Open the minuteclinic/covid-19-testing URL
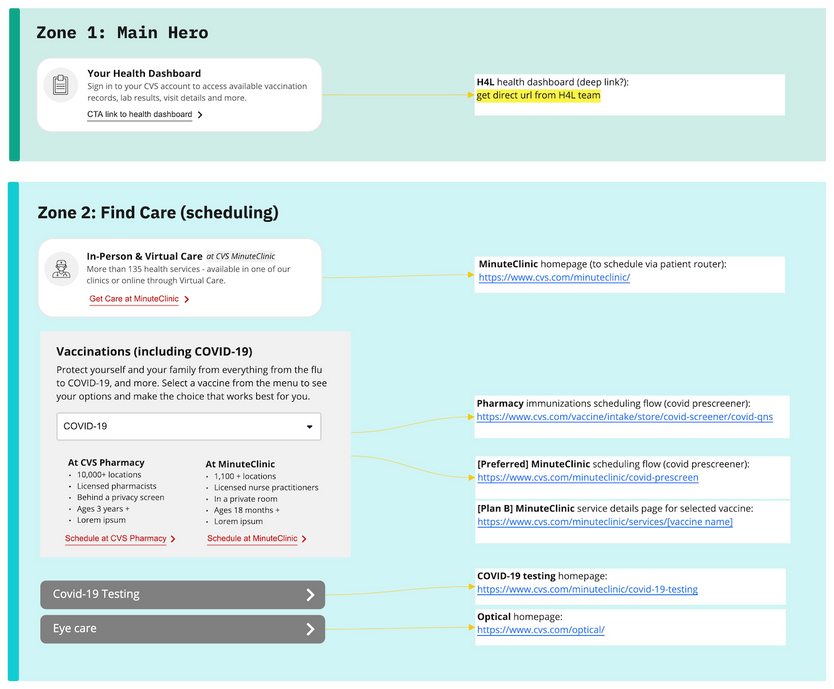This screenshot has height=689, width=834. coord(587,589)
